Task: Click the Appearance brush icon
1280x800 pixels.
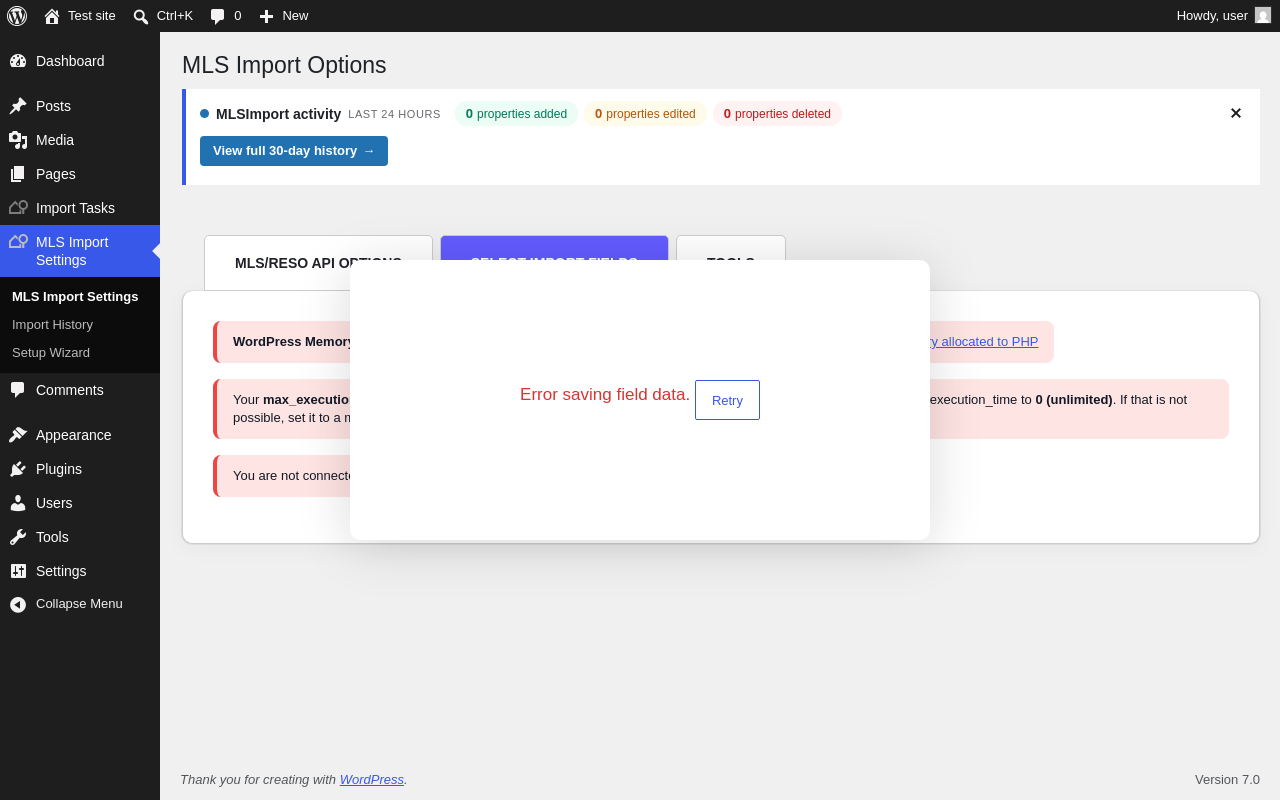Action: [x=18, y=435]
